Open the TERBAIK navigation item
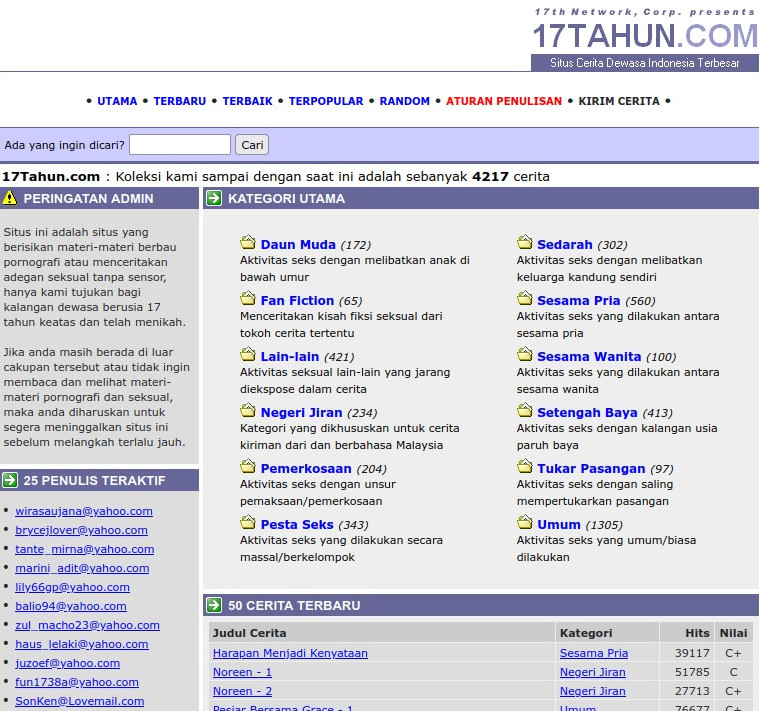Screen dimensions: 761x711 click(248, 101)
